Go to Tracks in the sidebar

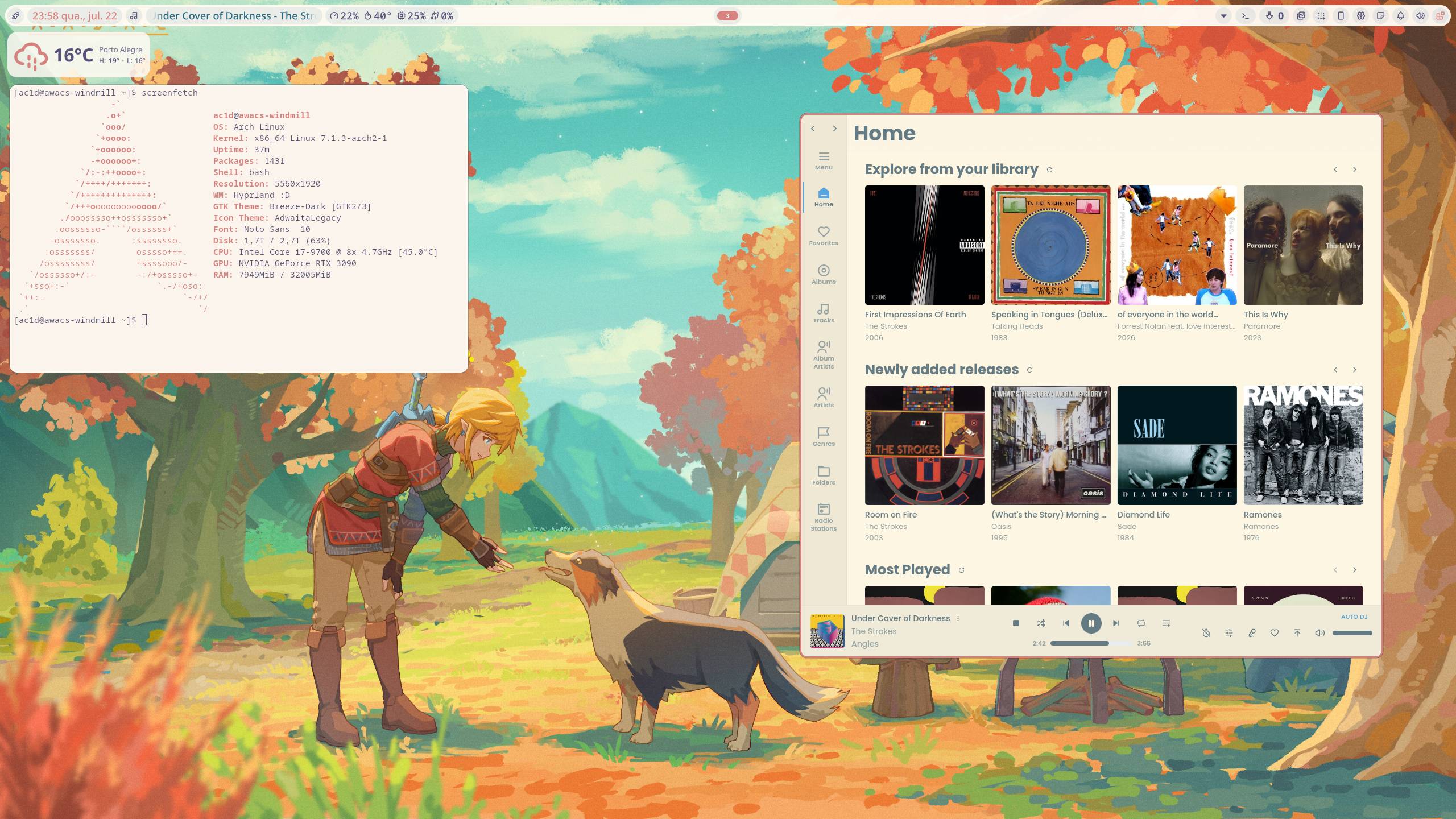pos(823,313)
